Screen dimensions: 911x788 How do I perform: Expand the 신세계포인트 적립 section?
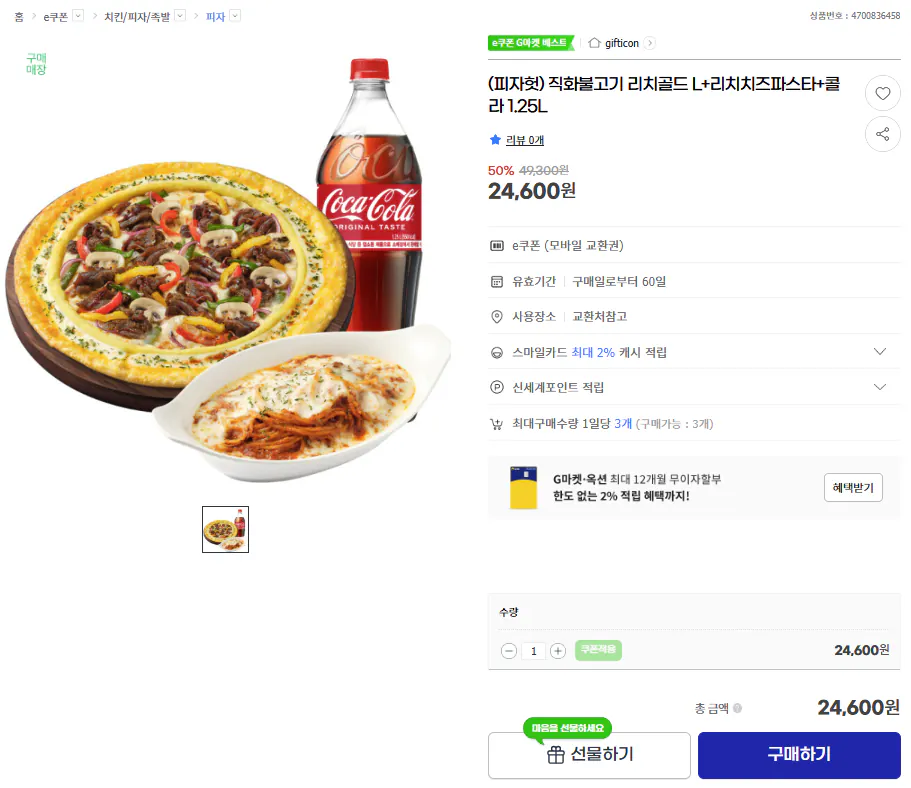pyautogui.click(x=879, y=387)
